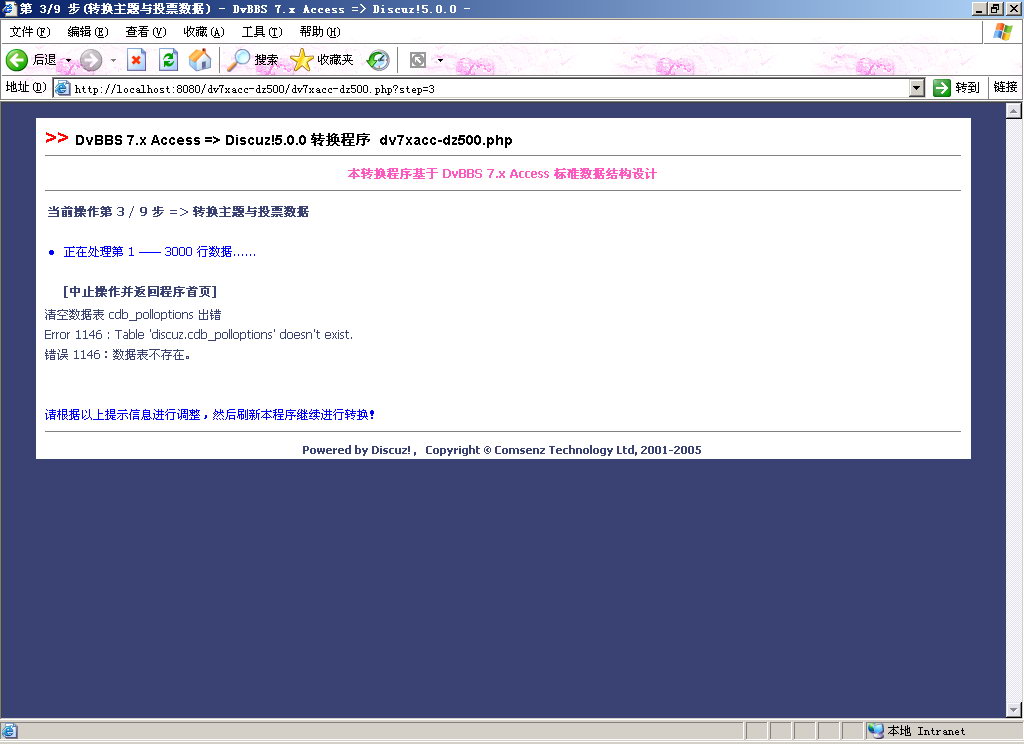1024x744 pixels.
Task: Click the 'Powered by Discuz!' footer text
Action: (357, 450)
